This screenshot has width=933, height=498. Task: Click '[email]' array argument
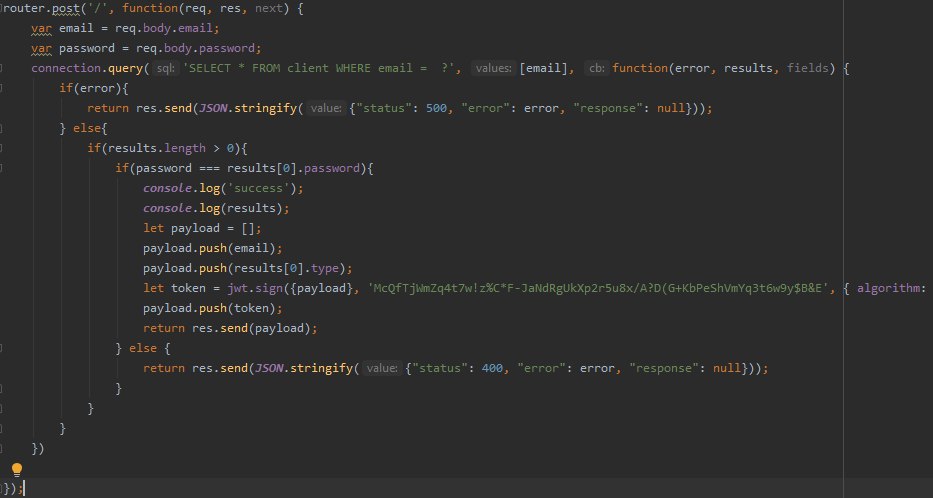tap(543, 68)
